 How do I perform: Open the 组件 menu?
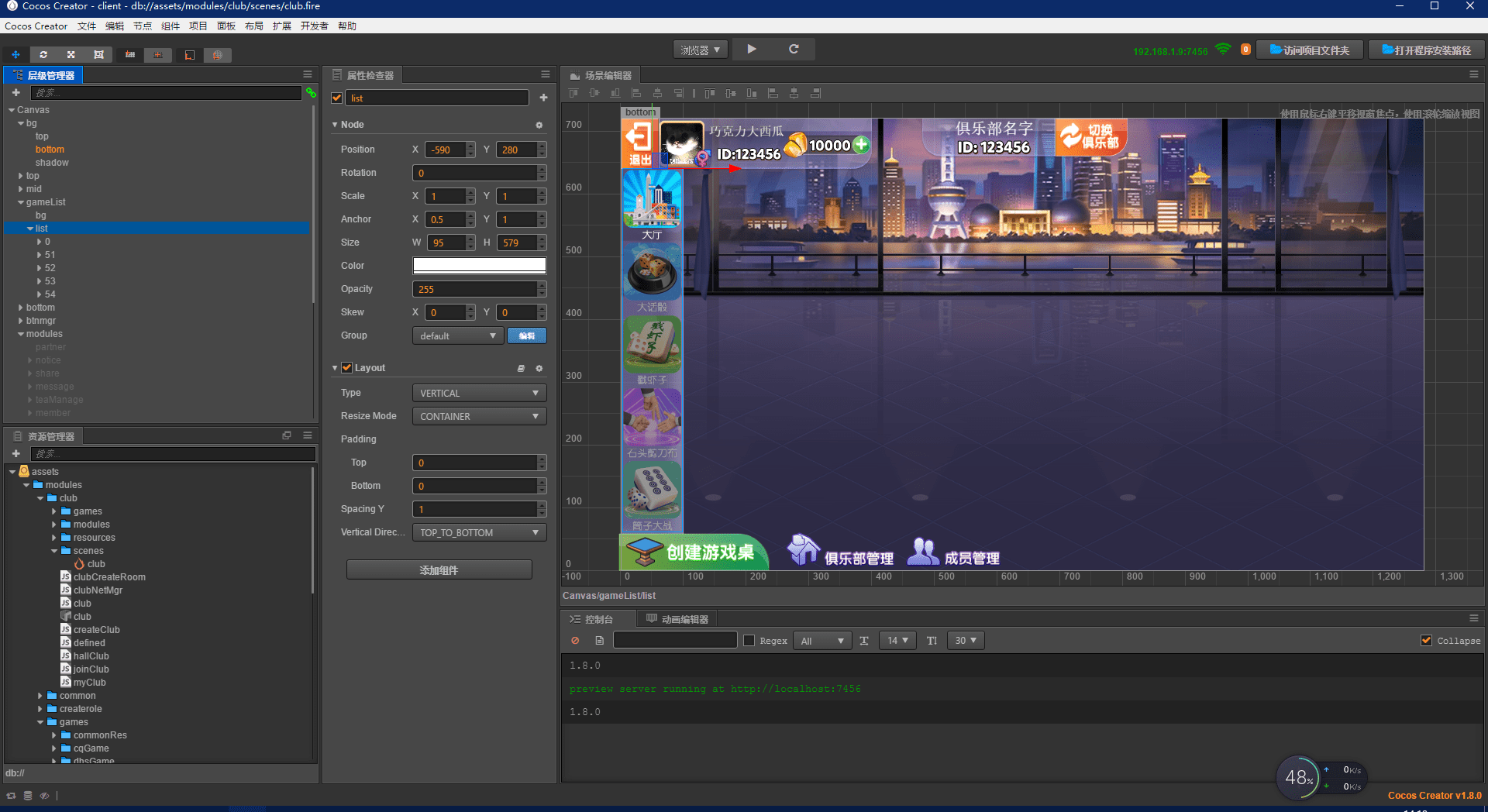170,26
